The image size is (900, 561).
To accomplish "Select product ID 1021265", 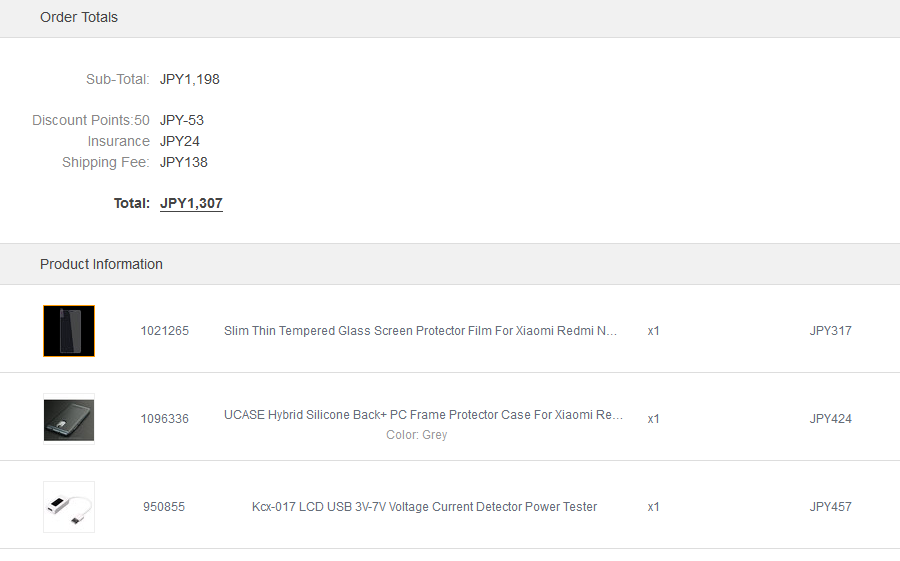I will point(165,331).
